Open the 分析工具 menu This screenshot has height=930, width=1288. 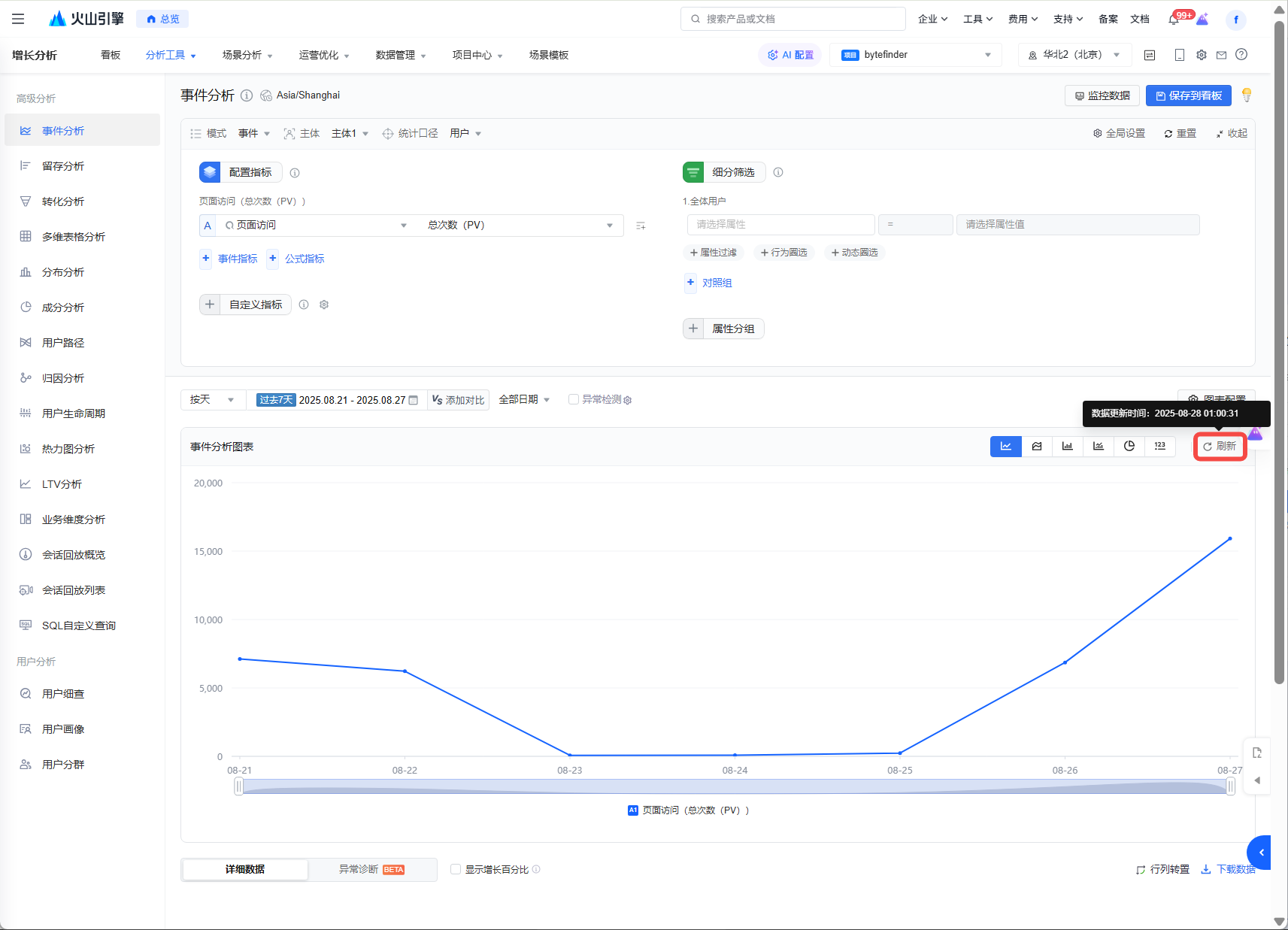click(171, 55)
